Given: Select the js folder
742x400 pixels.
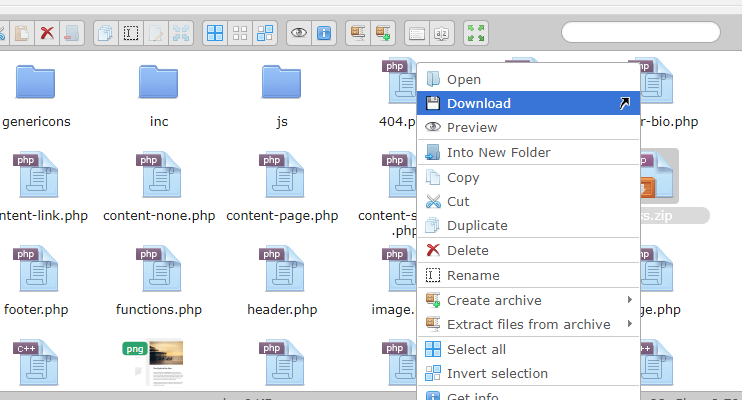Looking at the screenshot, I should (282, 82).
